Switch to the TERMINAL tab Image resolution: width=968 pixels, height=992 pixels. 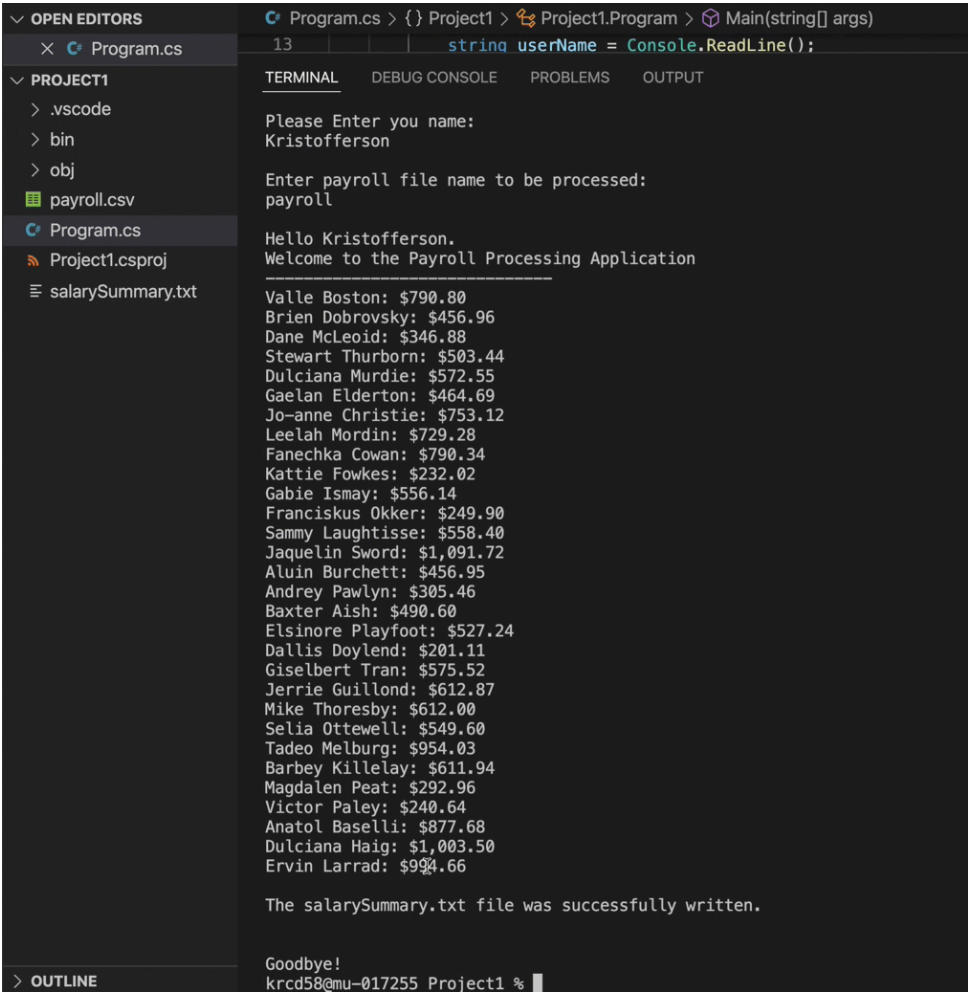[301, 78]
